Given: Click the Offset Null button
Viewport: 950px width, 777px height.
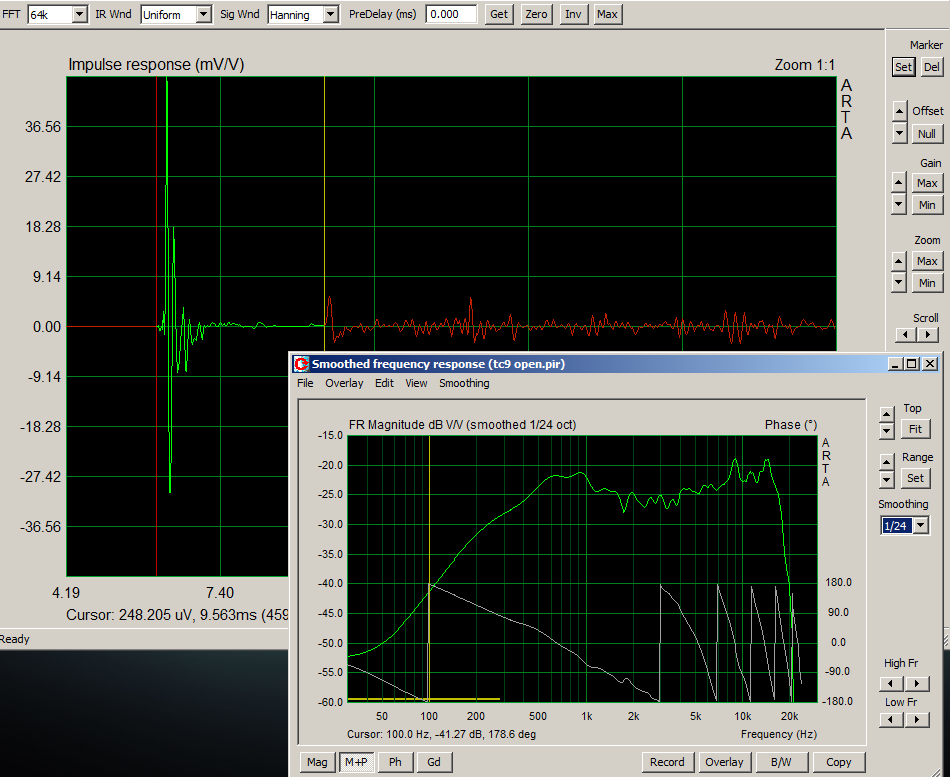Looking at the screenshot, I should (x=927, y=133).
